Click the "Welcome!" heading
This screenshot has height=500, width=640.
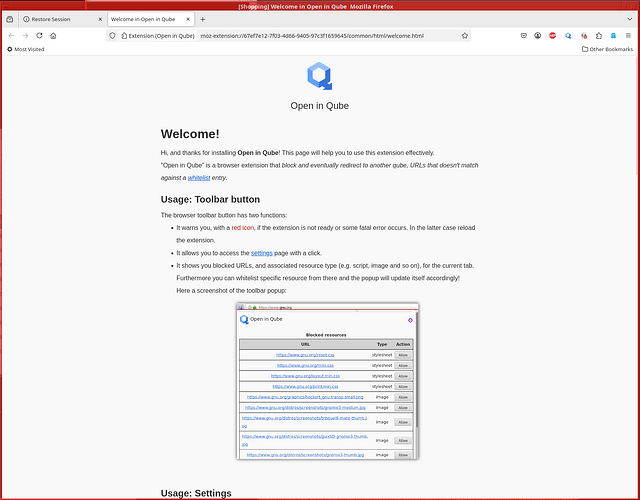pos(190,134)
